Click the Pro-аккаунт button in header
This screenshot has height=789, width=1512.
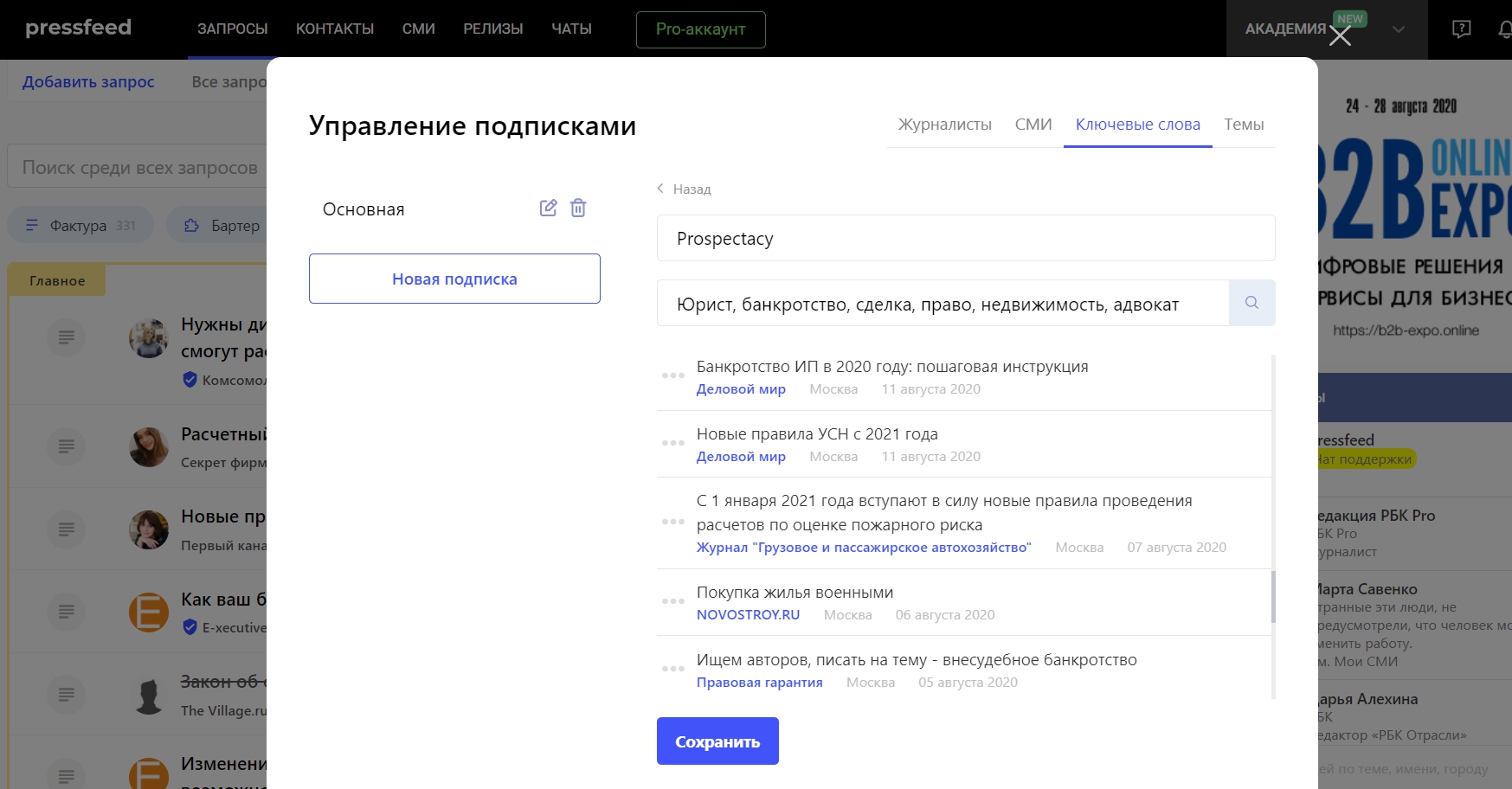700,29
